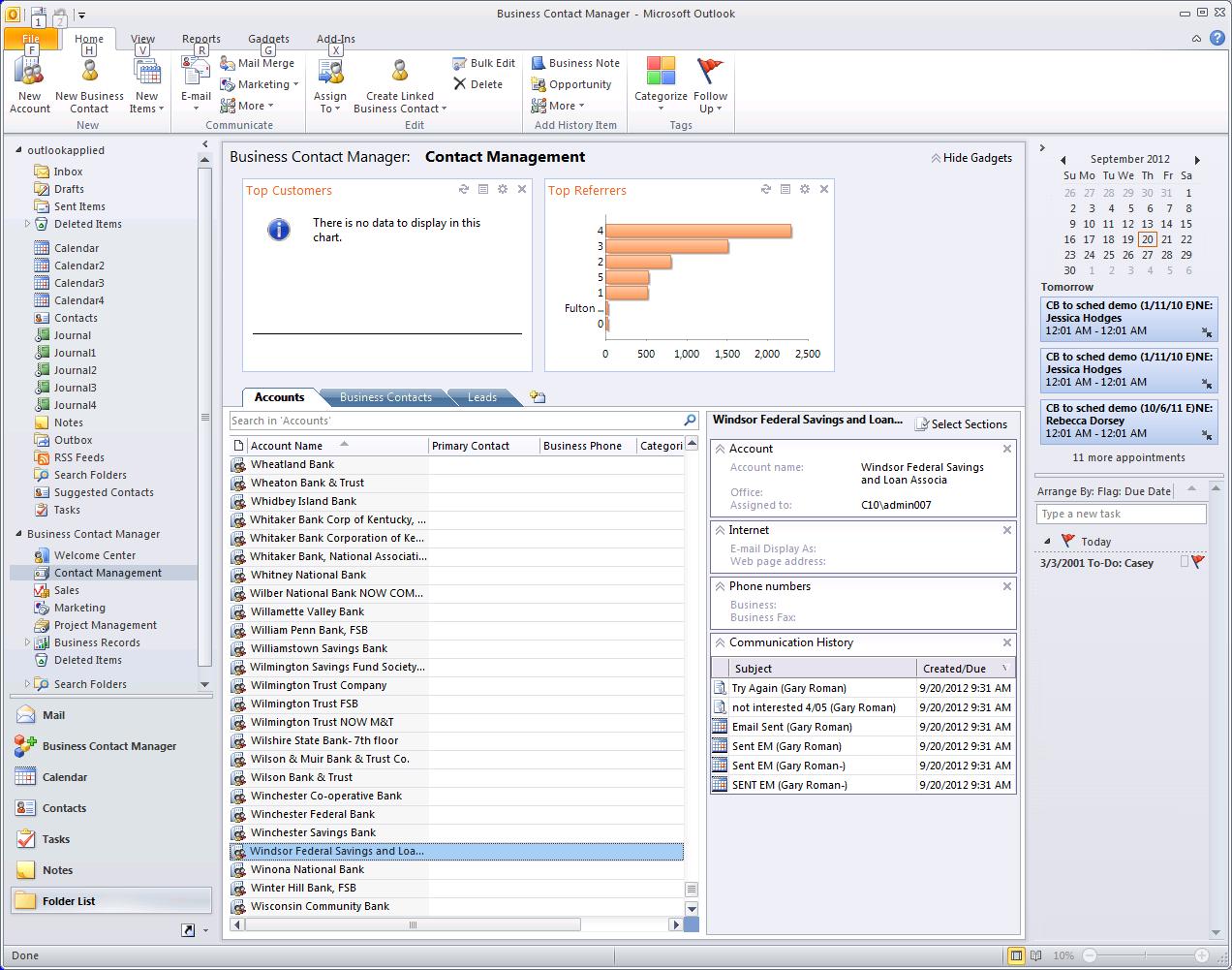Toggle the task flag for Casey To-Do
Screen dimensions: 1232x970
pos(1198,562)
